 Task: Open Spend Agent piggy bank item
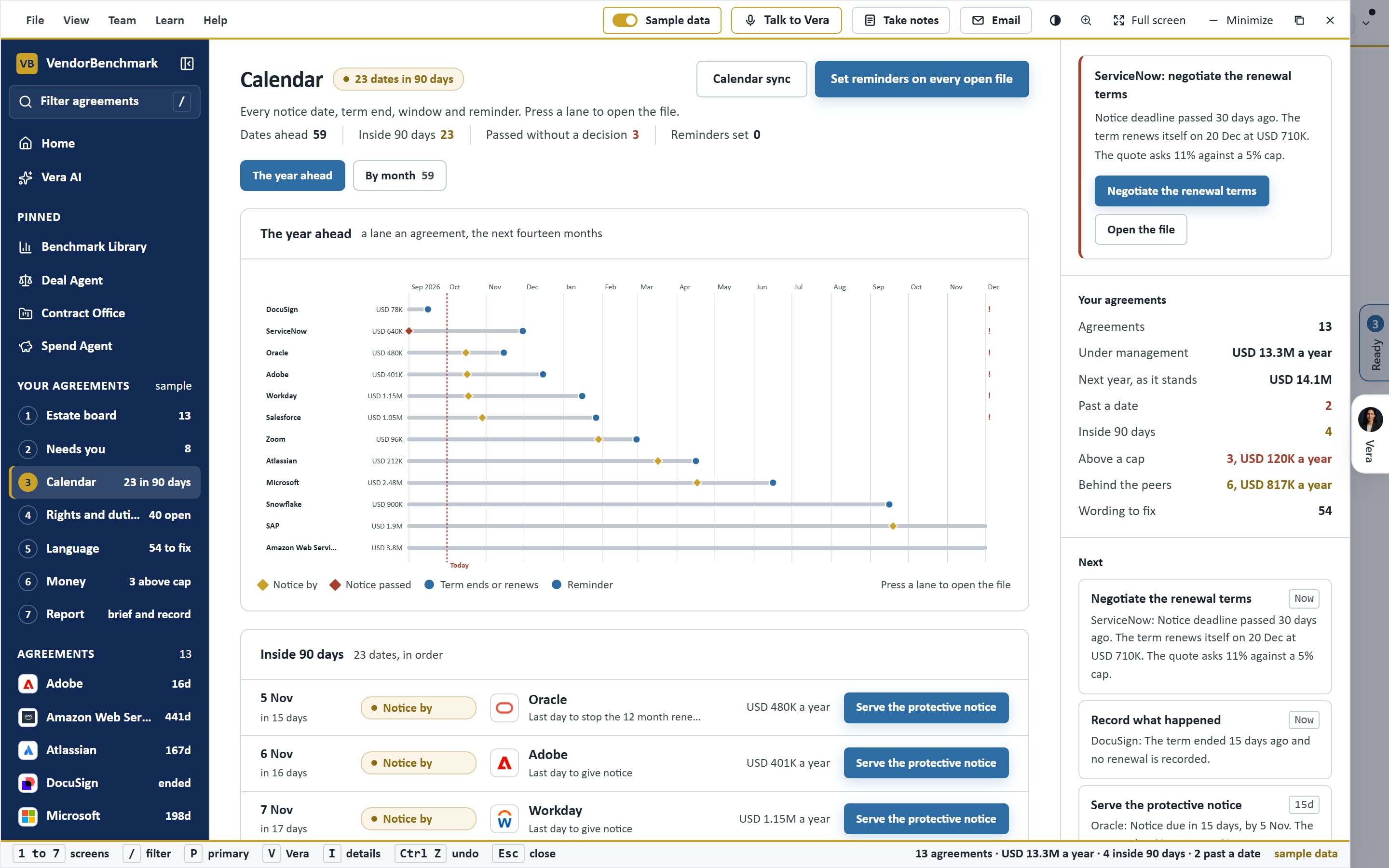[x=105, y=346]
